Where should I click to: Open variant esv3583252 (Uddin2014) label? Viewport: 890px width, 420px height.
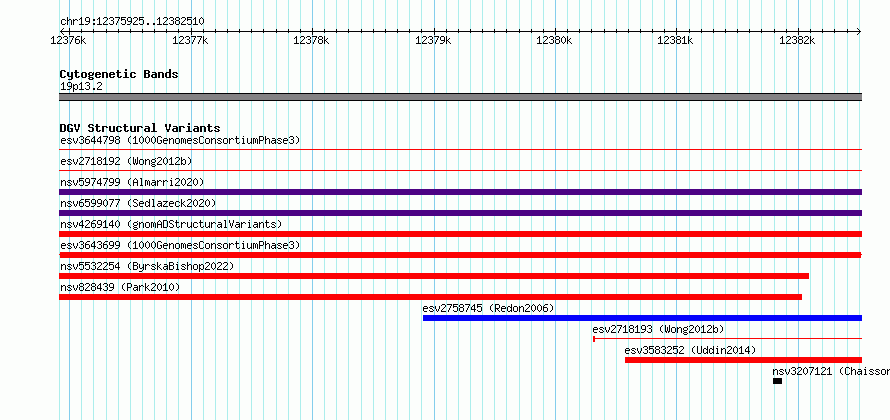pos(690,350)
